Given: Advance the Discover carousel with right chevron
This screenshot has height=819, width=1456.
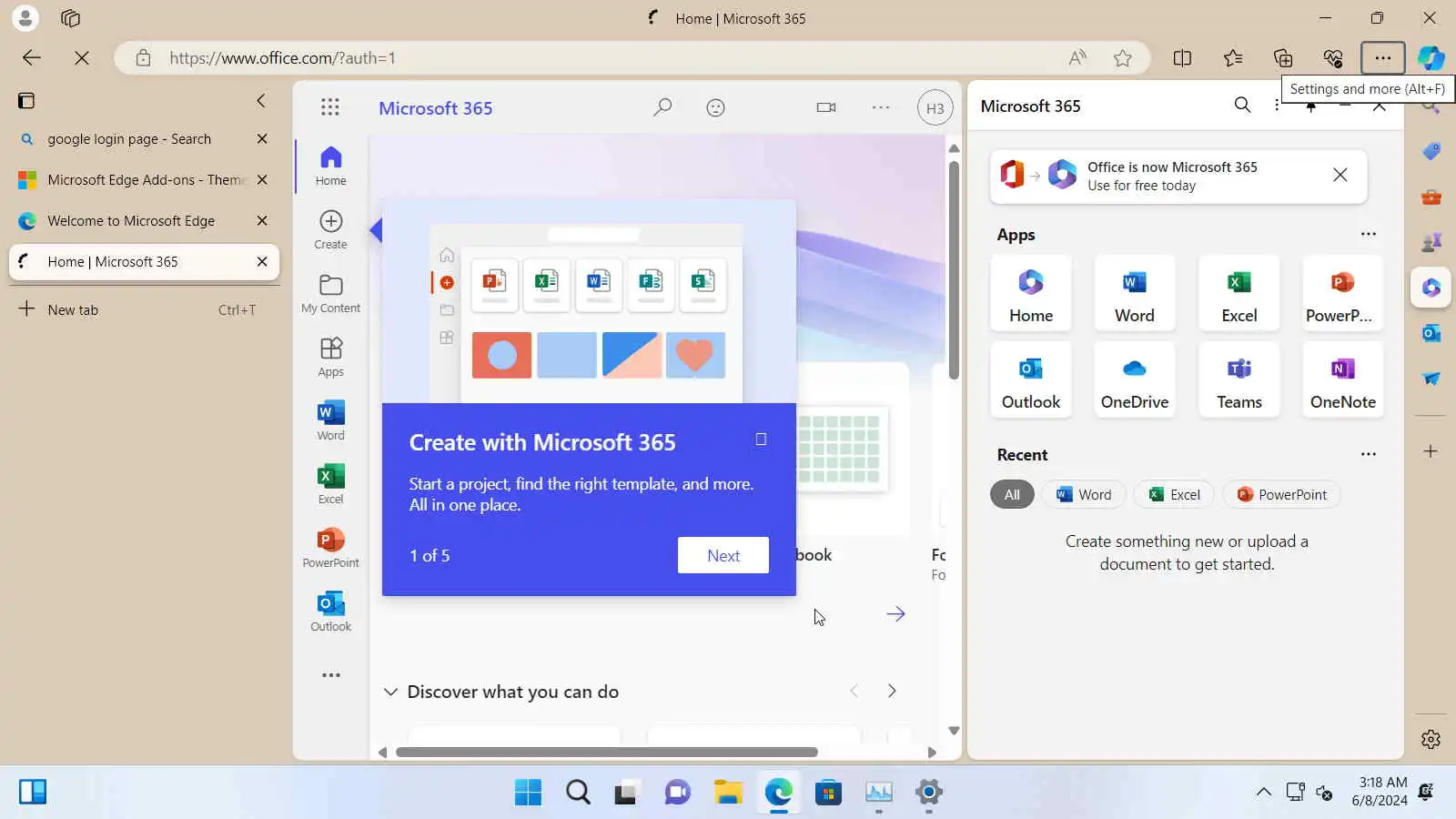Looking at the screenshot, I should pyautogui.click(x=892, y=692).
